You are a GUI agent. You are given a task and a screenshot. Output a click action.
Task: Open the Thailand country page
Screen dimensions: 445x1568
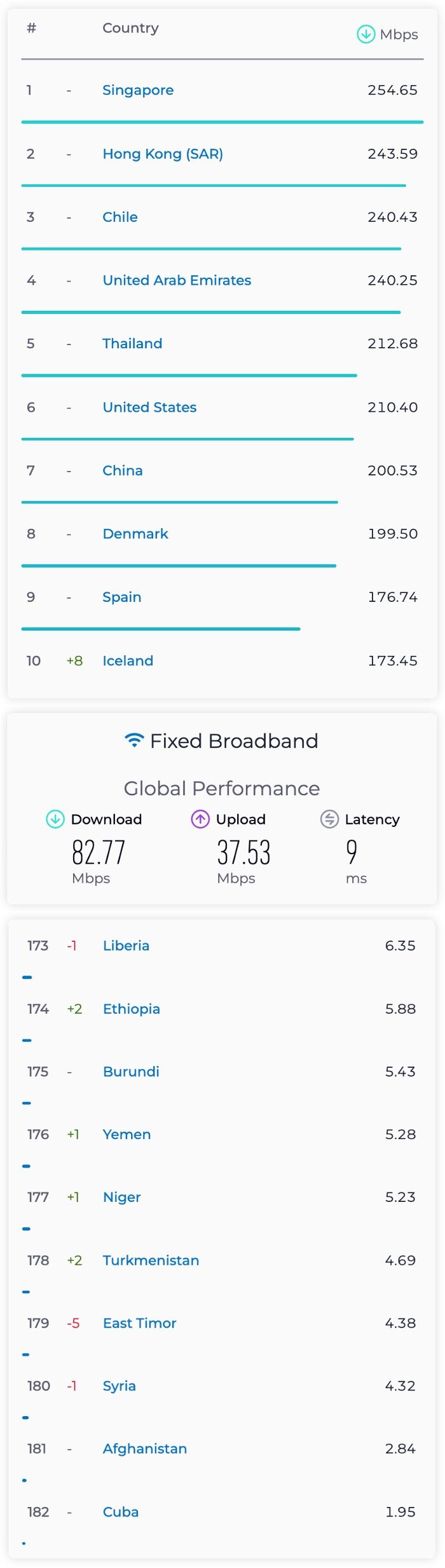[132, 344]
